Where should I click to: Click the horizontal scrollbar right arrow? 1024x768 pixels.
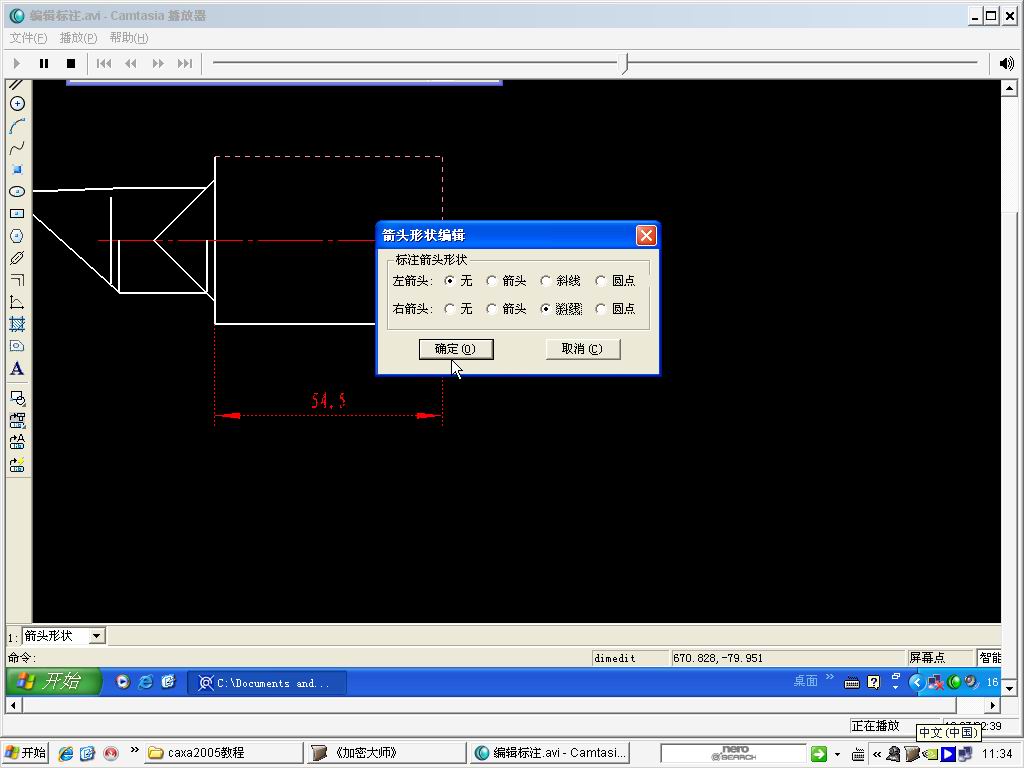(993, 705)
